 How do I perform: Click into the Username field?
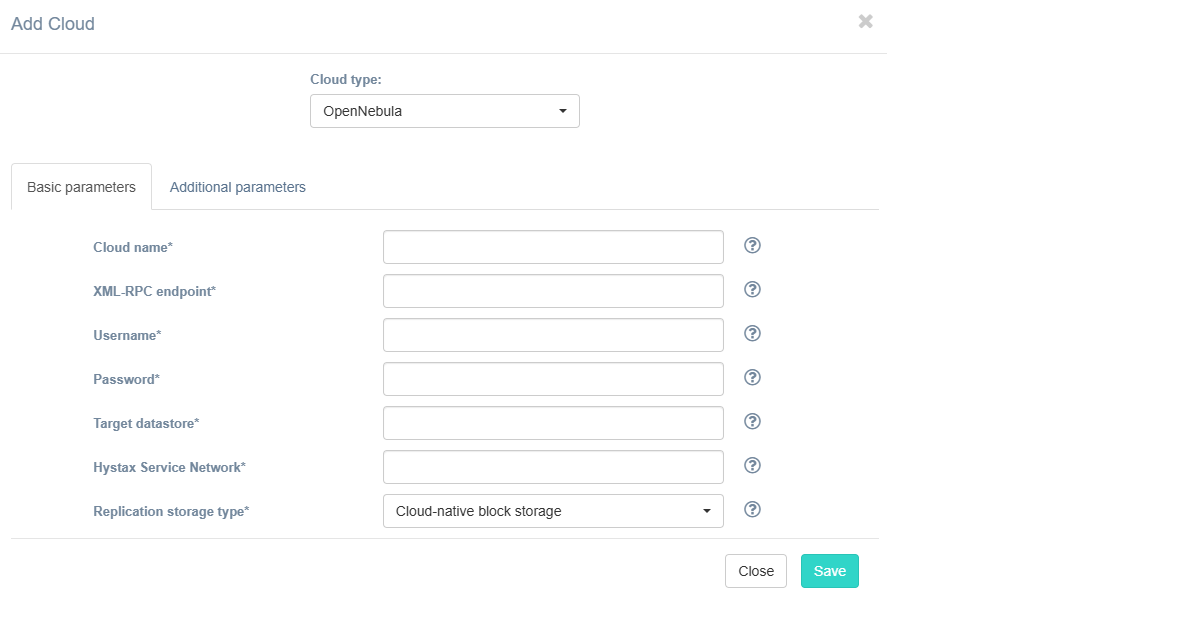pos(552,335)
